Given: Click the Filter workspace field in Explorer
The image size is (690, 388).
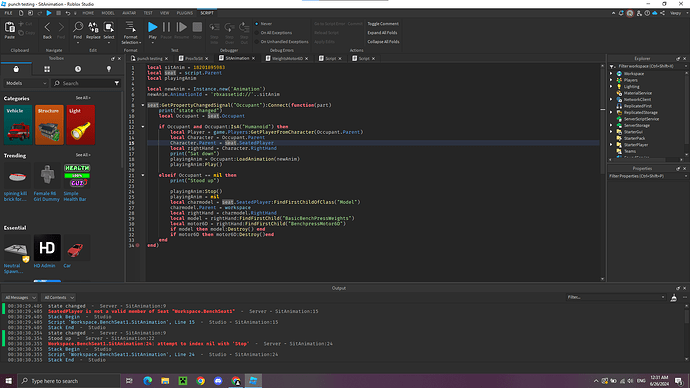Looking at the screenshot, I should point(648,66).
